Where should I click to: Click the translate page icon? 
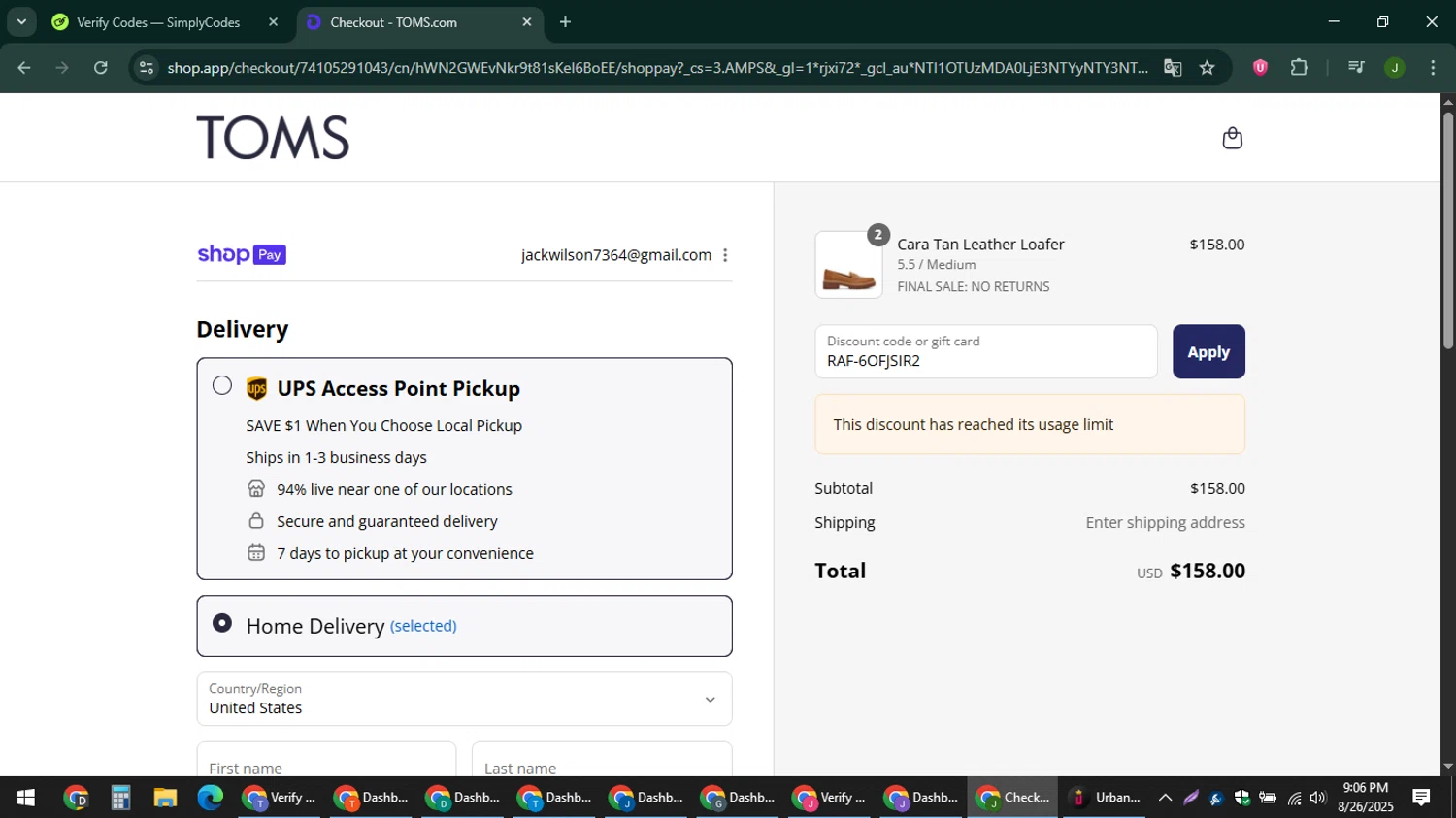[x=1173, y=67]
